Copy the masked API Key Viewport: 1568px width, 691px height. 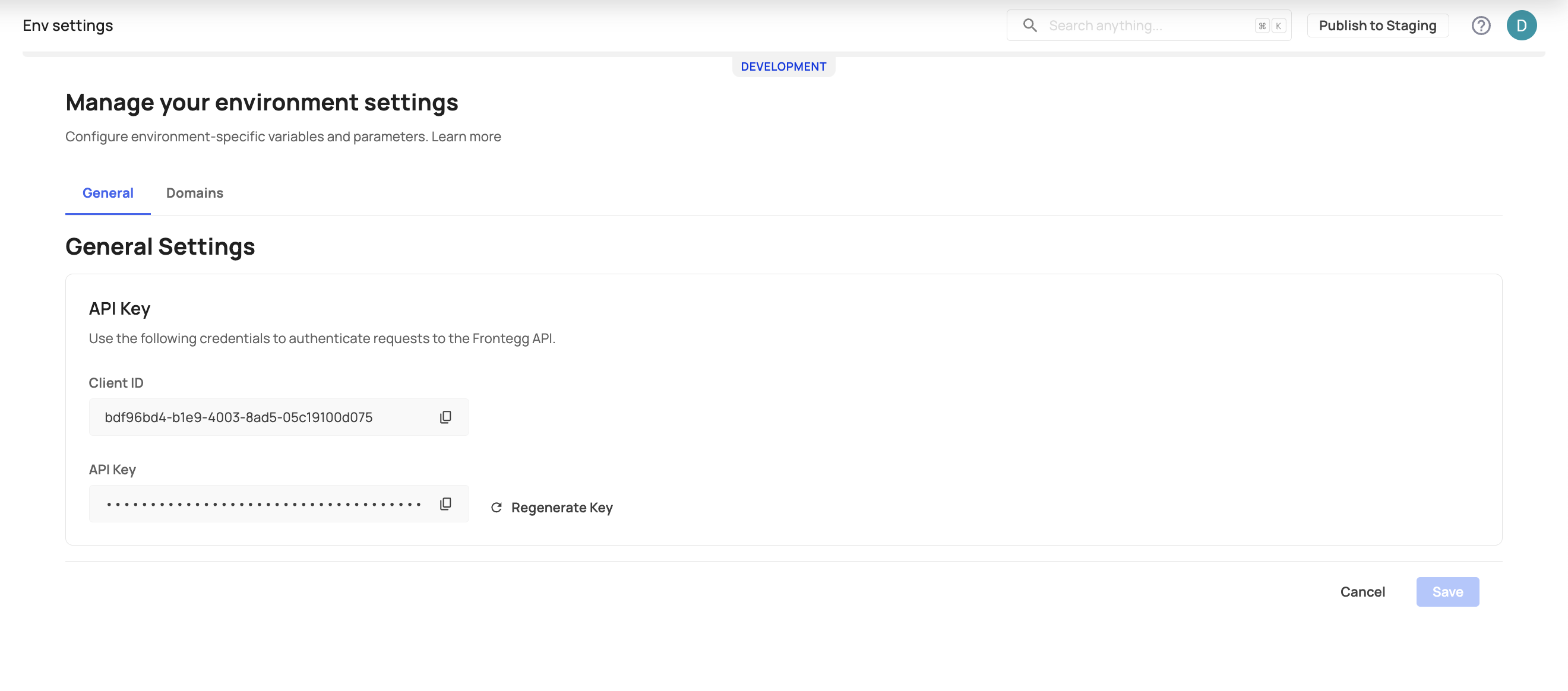point(445,503)
